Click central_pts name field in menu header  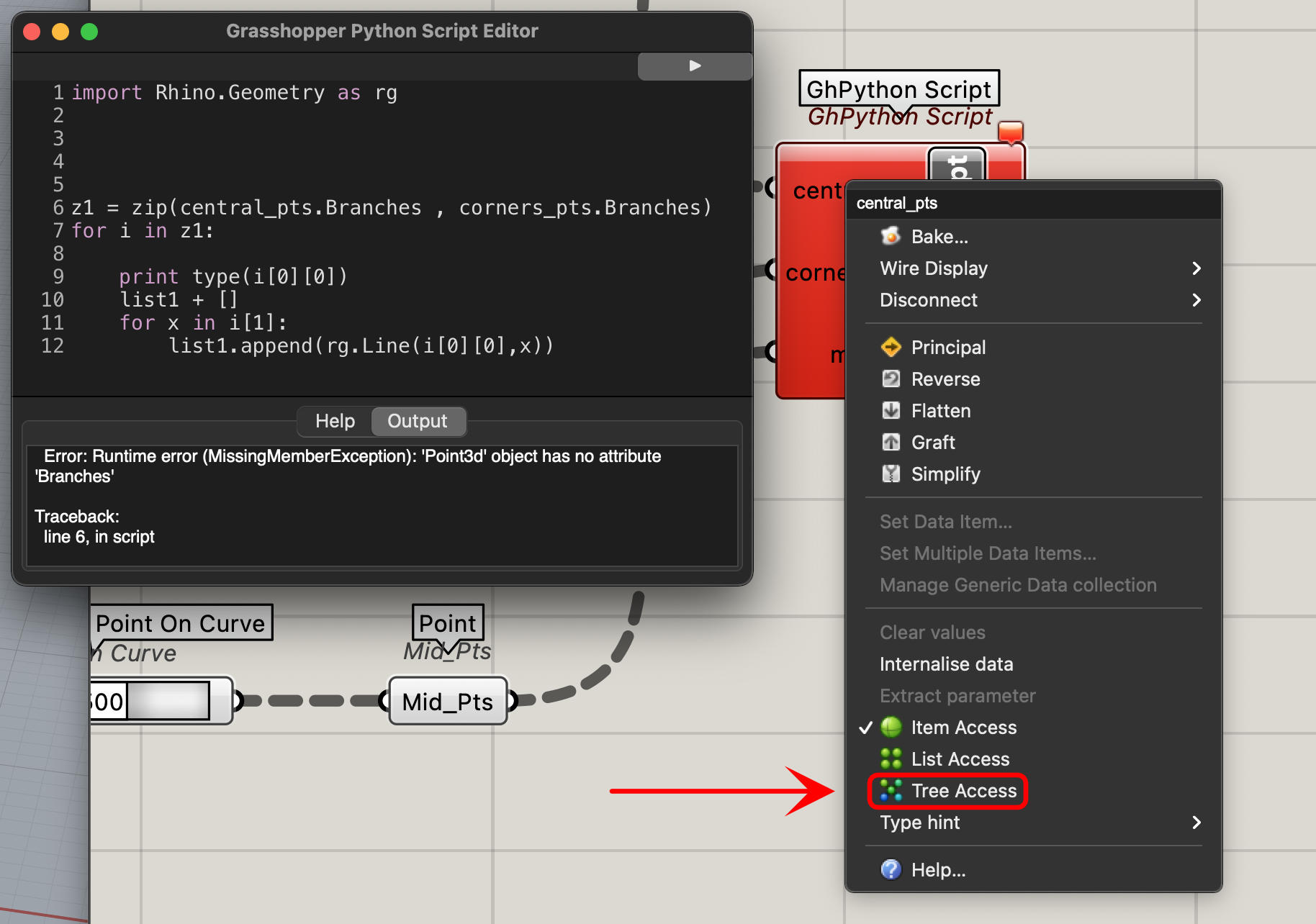1033,203
